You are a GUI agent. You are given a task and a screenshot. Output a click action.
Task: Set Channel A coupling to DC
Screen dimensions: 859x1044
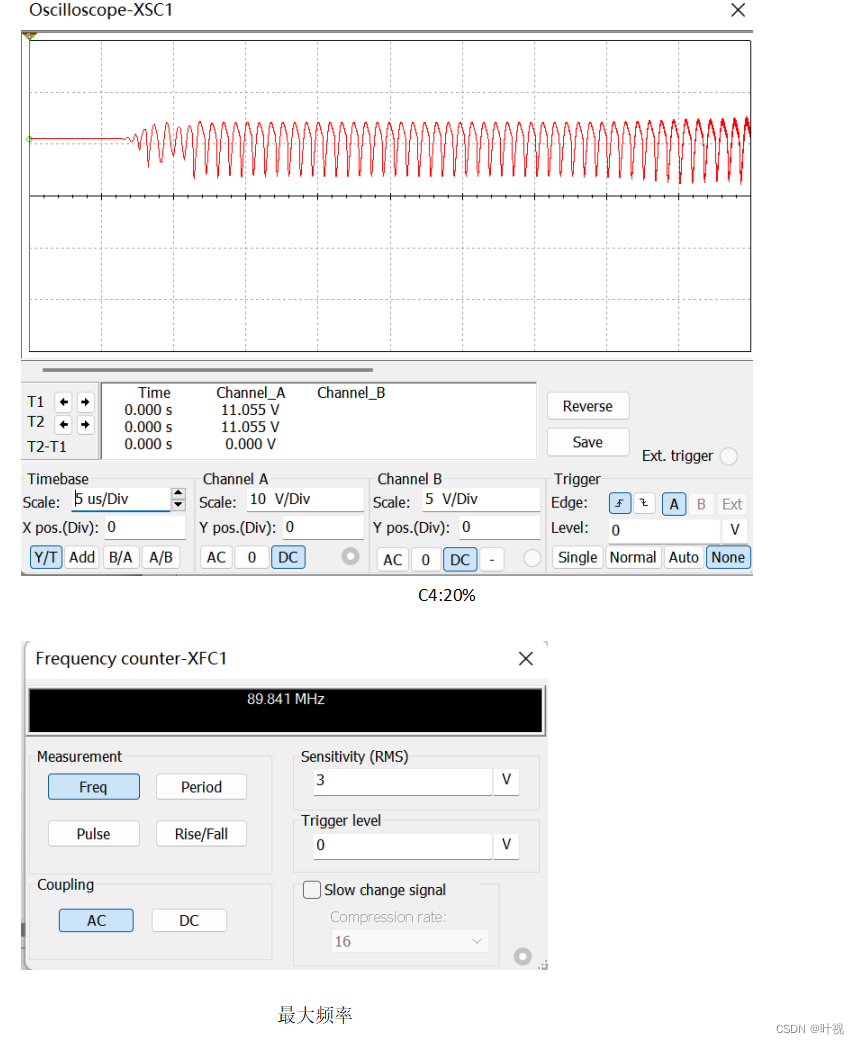288,557
